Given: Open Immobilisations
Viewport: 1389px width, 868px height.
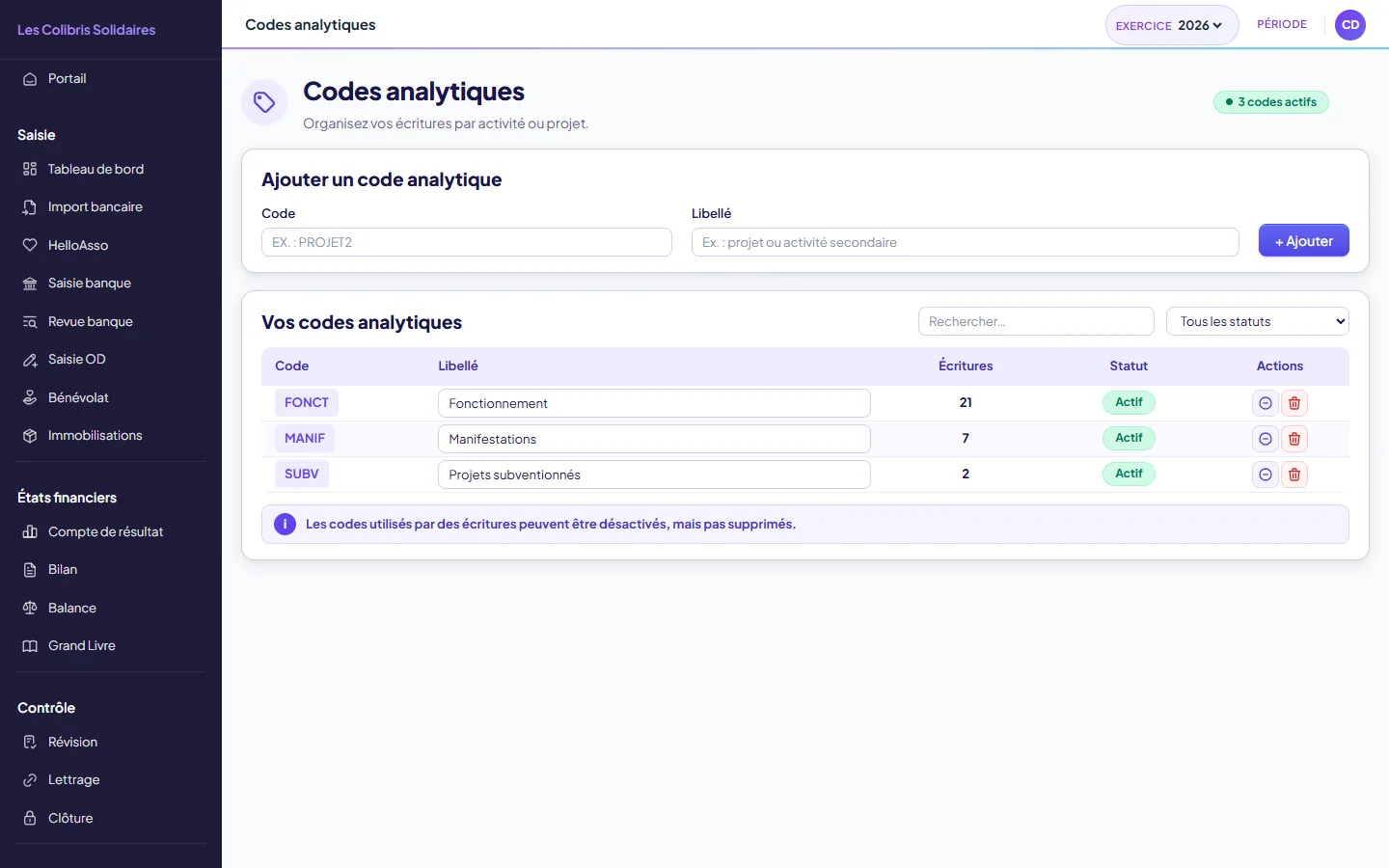Looking at the screenshot, I should click(111, 436).
